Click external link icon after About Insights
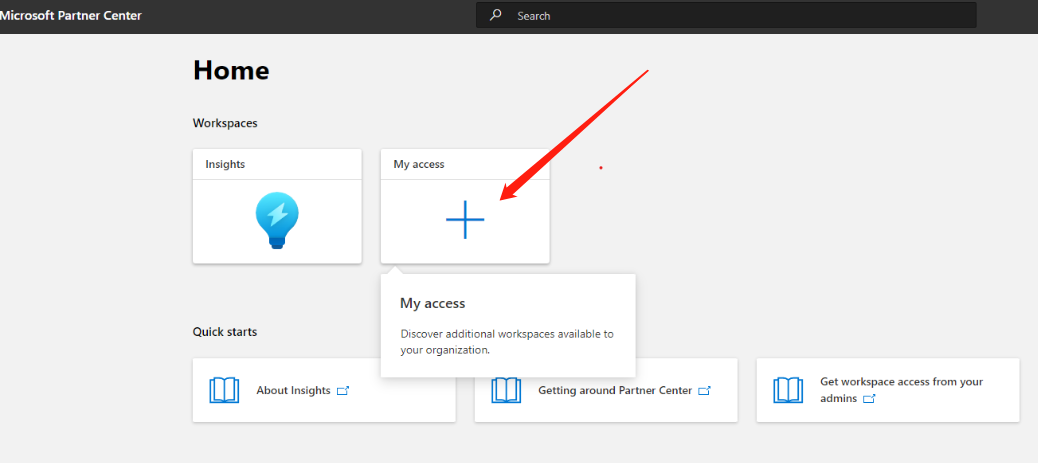 [x=343, y=391]
